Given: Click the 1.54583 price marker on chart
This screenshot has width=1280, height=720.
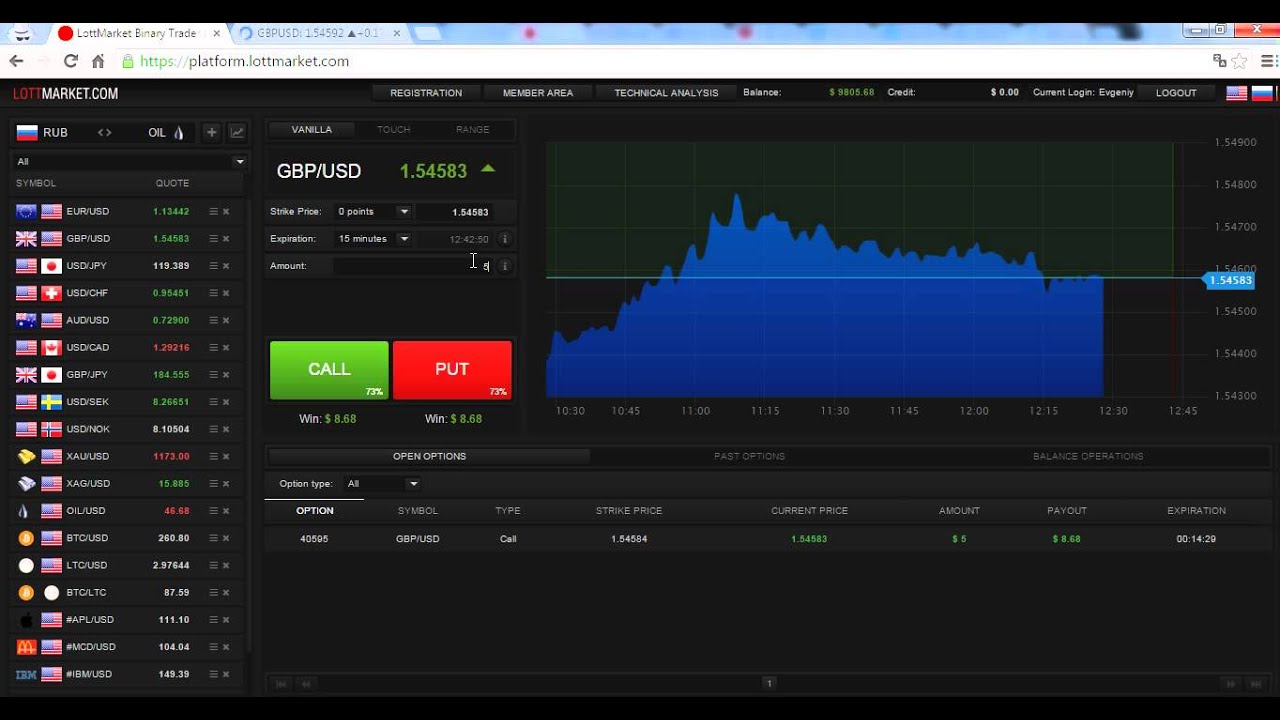Looking at the screenshot, I should [1228, 280].
